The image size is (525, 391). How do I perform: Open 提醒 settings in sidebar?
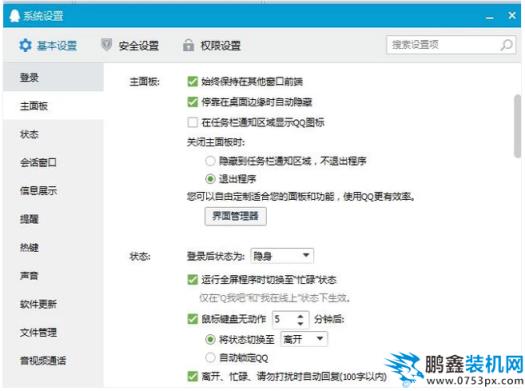pos(54,219)
